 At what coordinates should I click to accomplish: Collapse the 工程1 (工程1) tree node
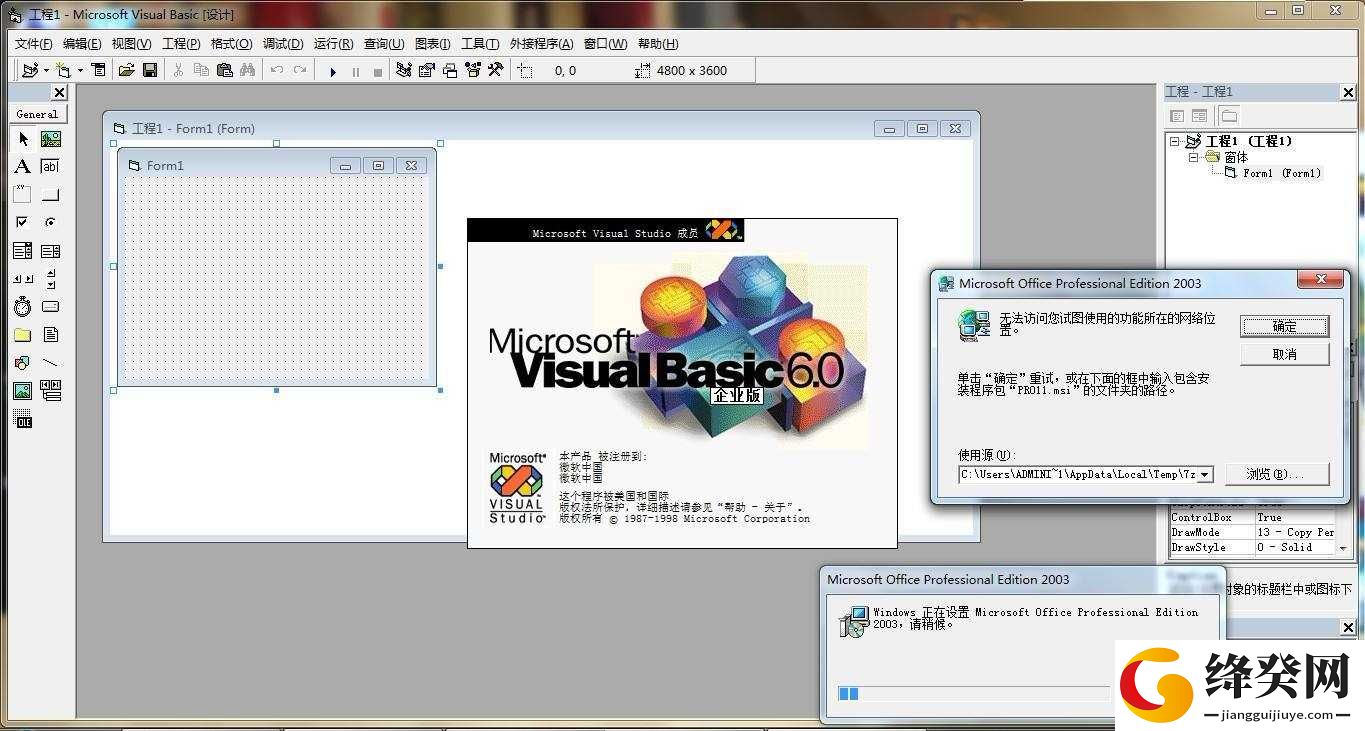click(1175, 142)
